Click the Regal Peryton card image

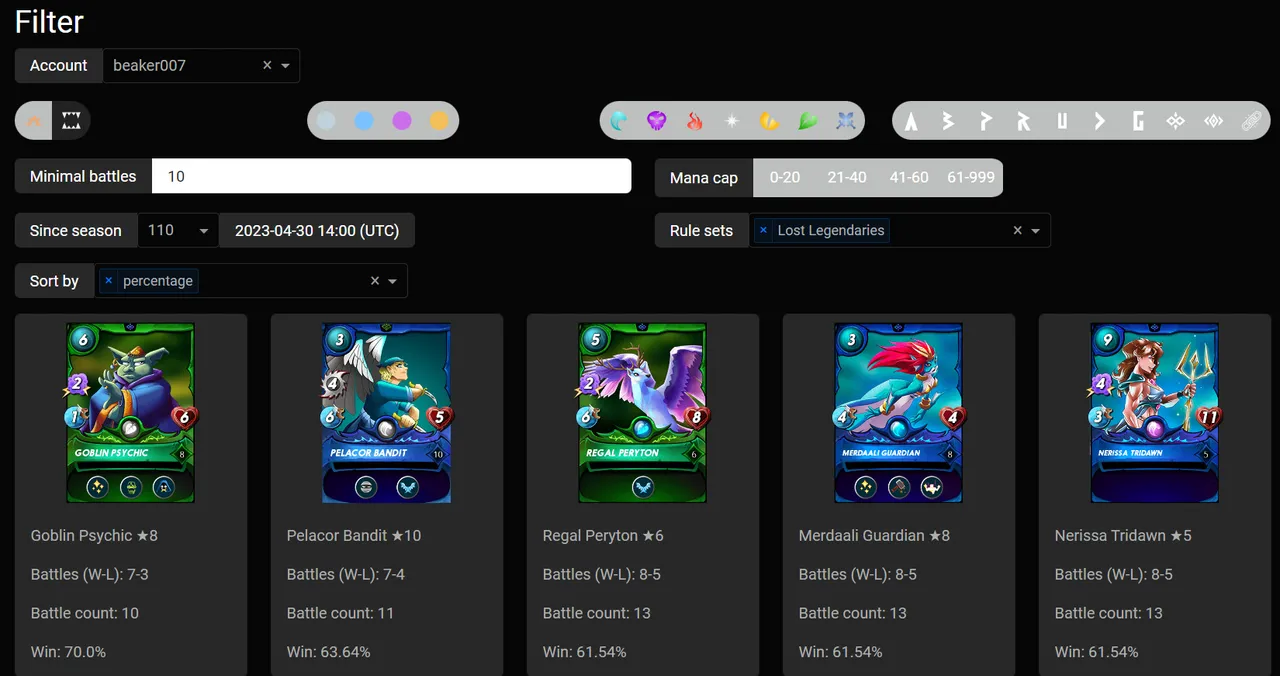643,412
